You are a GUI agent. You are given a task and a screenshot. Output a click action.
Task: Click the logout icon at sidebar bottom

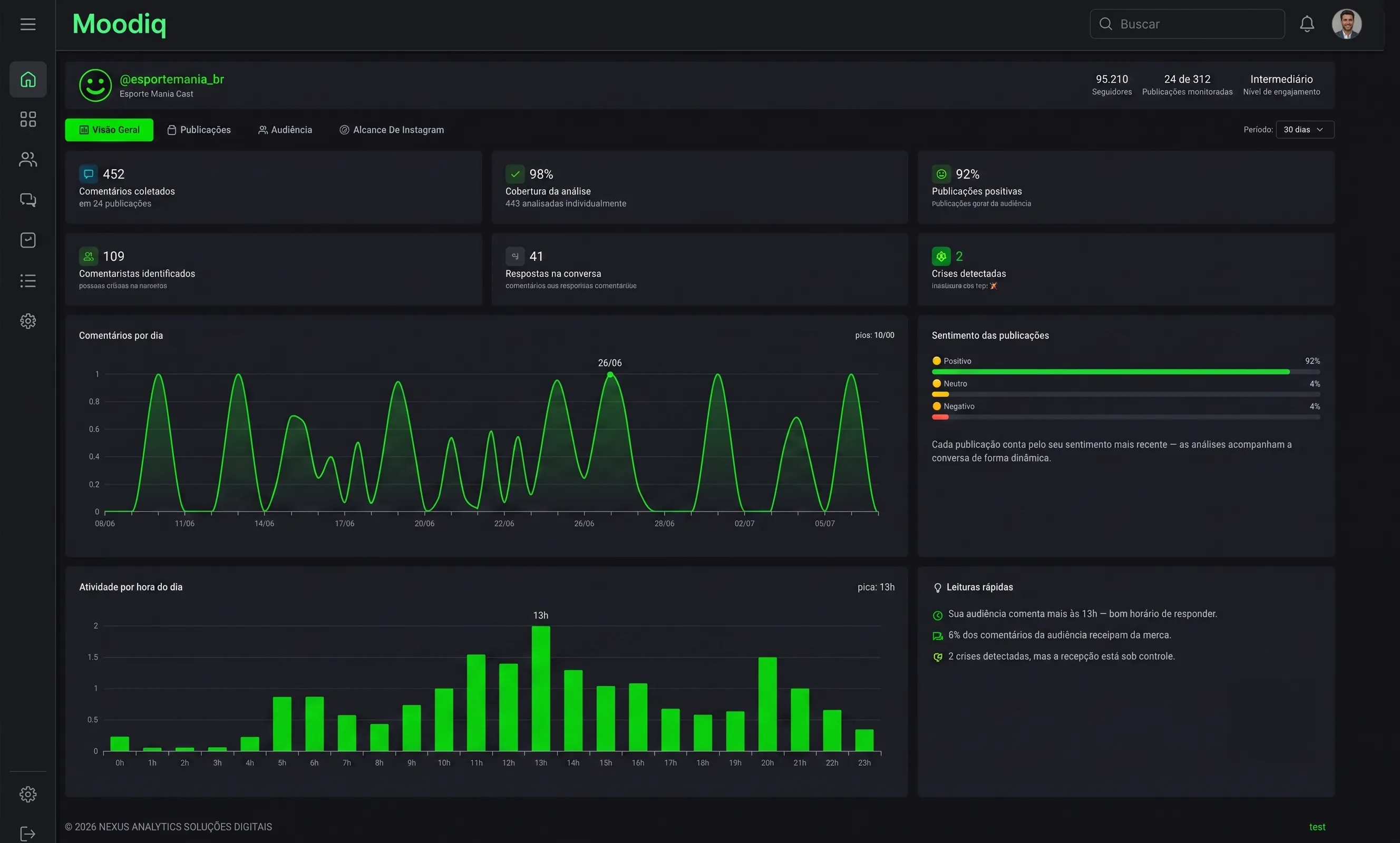point(28,834)
